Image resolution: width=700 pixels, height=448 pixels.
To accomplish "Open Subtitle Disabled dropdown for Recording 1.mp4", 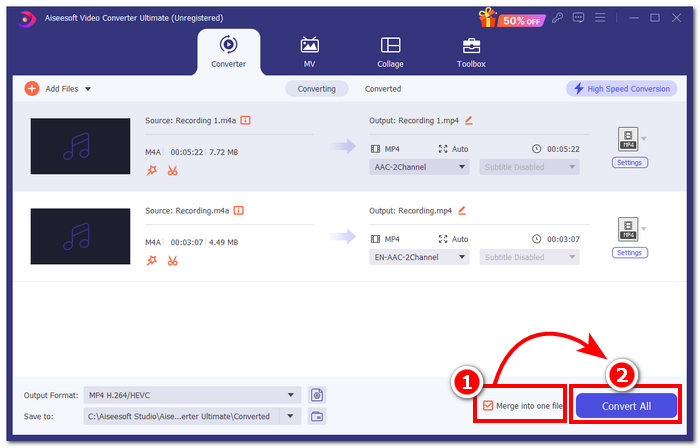I will [529, 167].
